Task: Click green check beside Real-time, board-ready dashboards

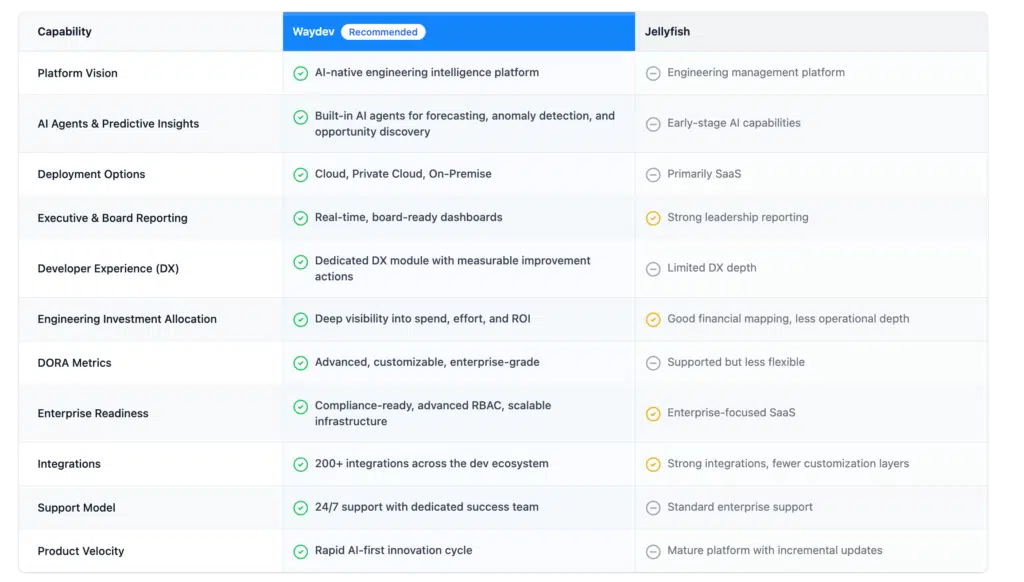Action: pyautogui.click(x=300, y=218)
